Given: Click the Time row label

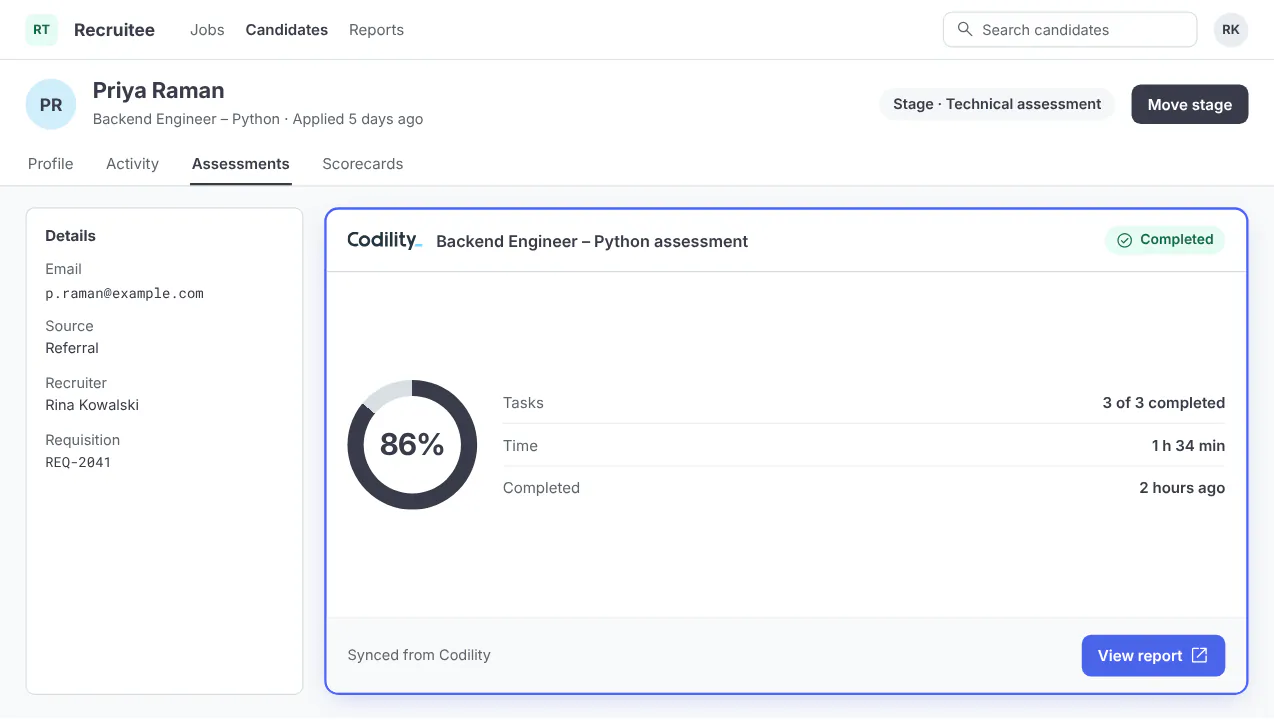Looking at the screenshot, I should click(520, 446).
